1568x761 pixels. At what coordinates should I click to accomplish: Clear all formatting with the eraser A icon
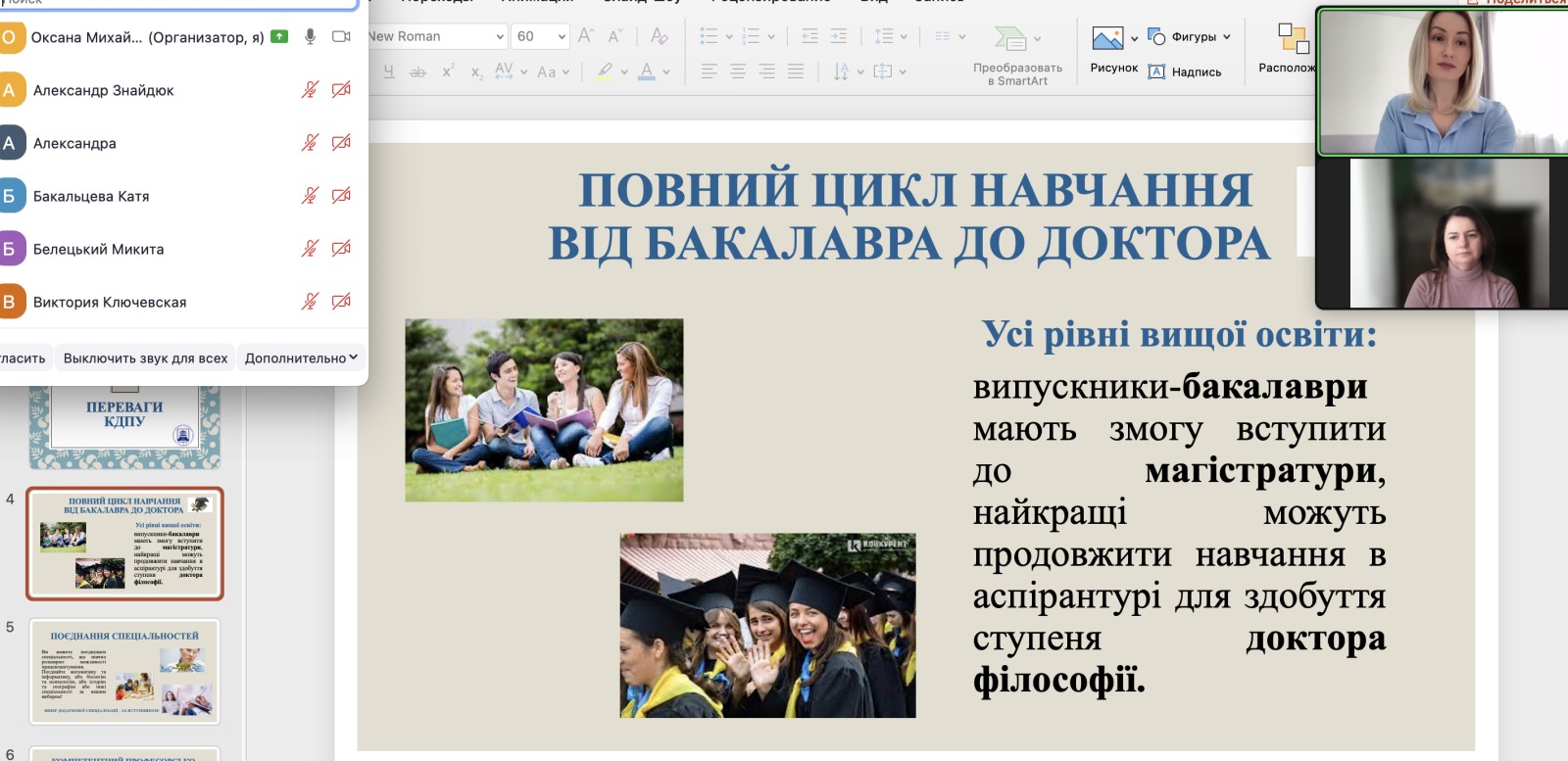[660, 36]
